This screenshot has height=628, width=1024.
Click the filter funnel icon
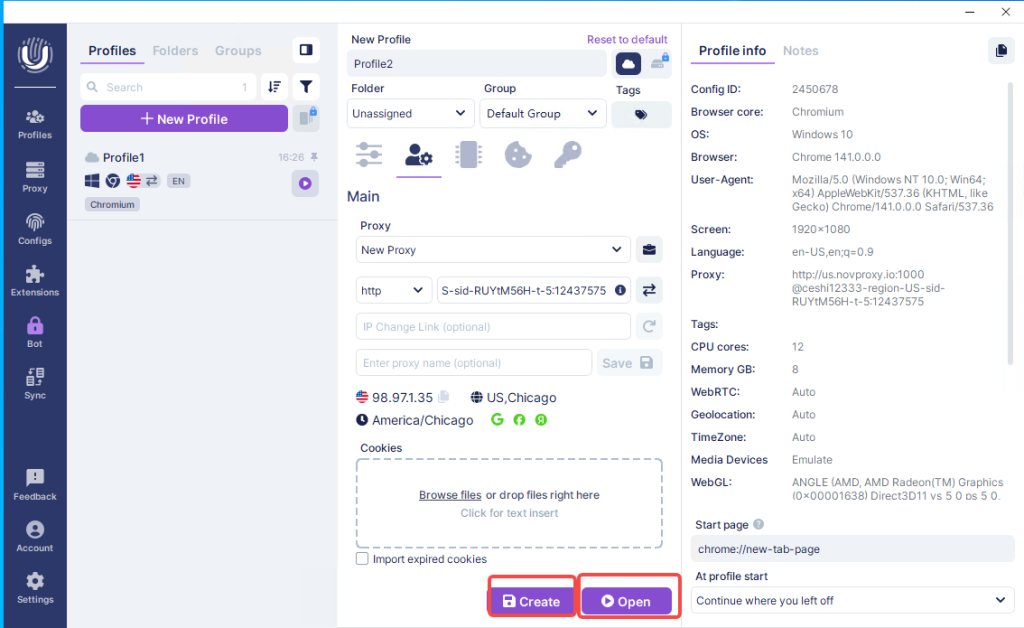[x=306, y=87]
